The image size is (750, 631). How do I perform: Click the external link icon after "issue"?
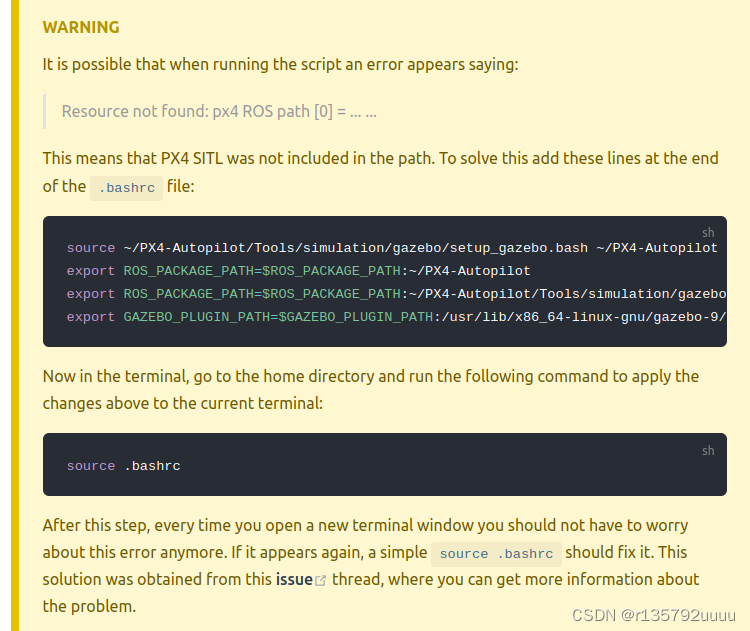point(320,580)
